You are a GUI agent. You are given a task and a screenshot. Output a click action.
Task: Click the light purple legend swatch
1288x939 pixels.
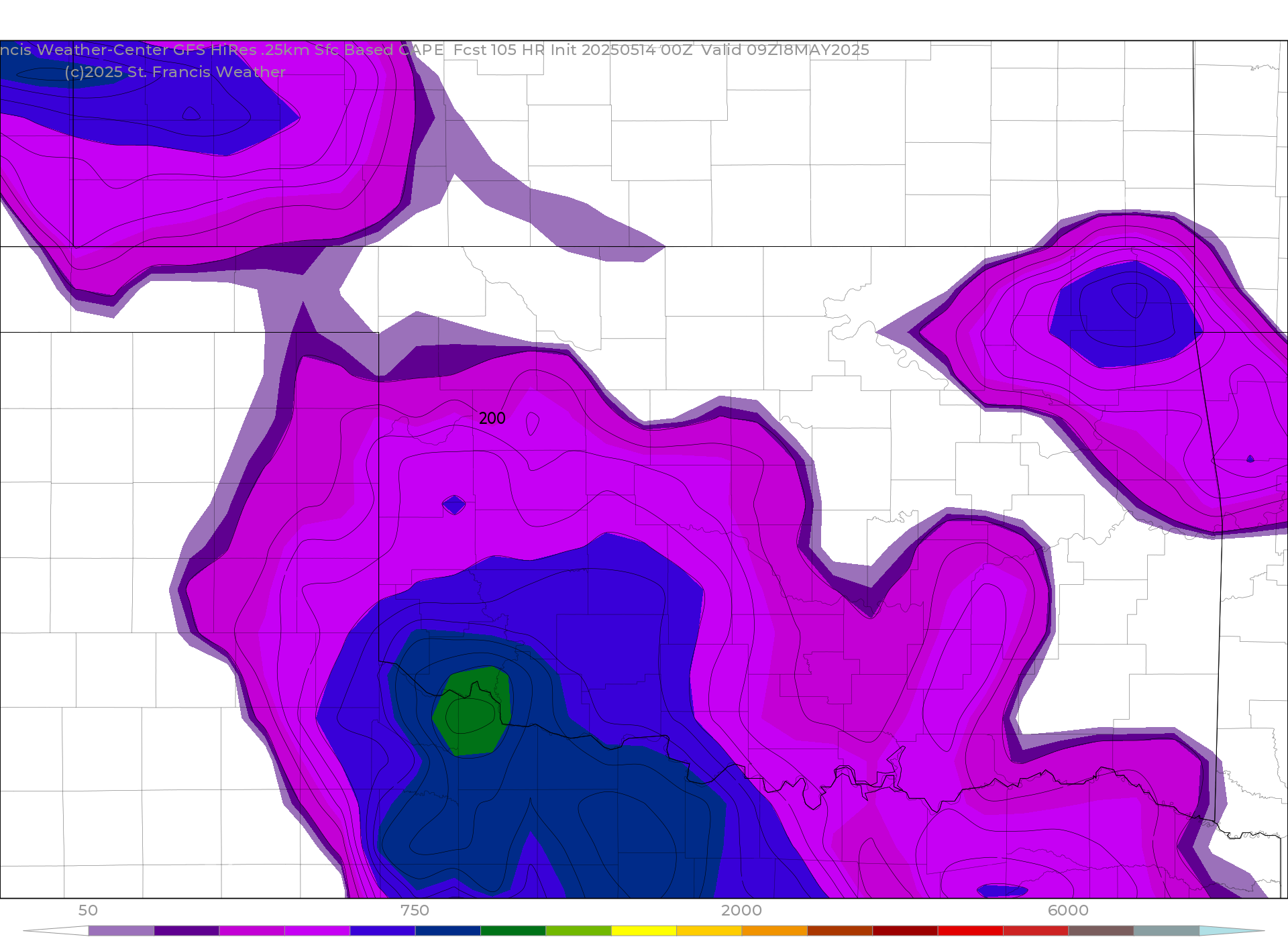click(121, 931)
